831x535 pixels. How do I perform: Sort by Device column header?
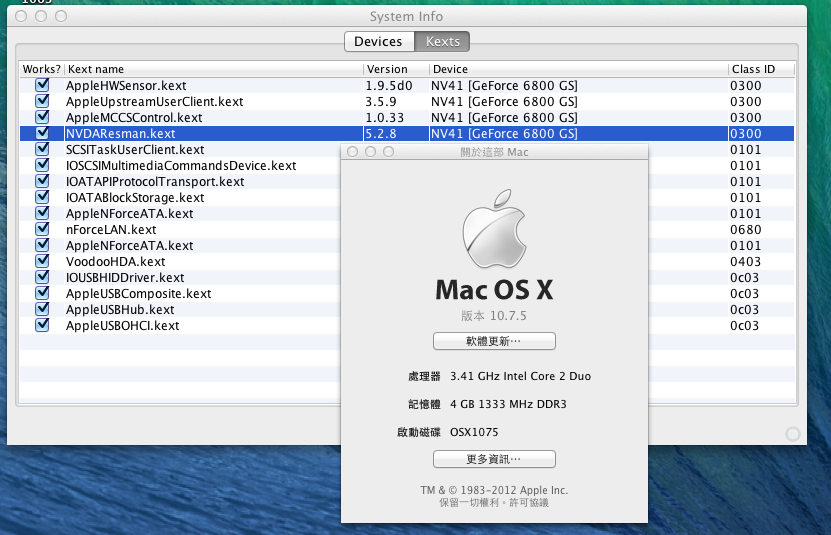tap(579, 69)
